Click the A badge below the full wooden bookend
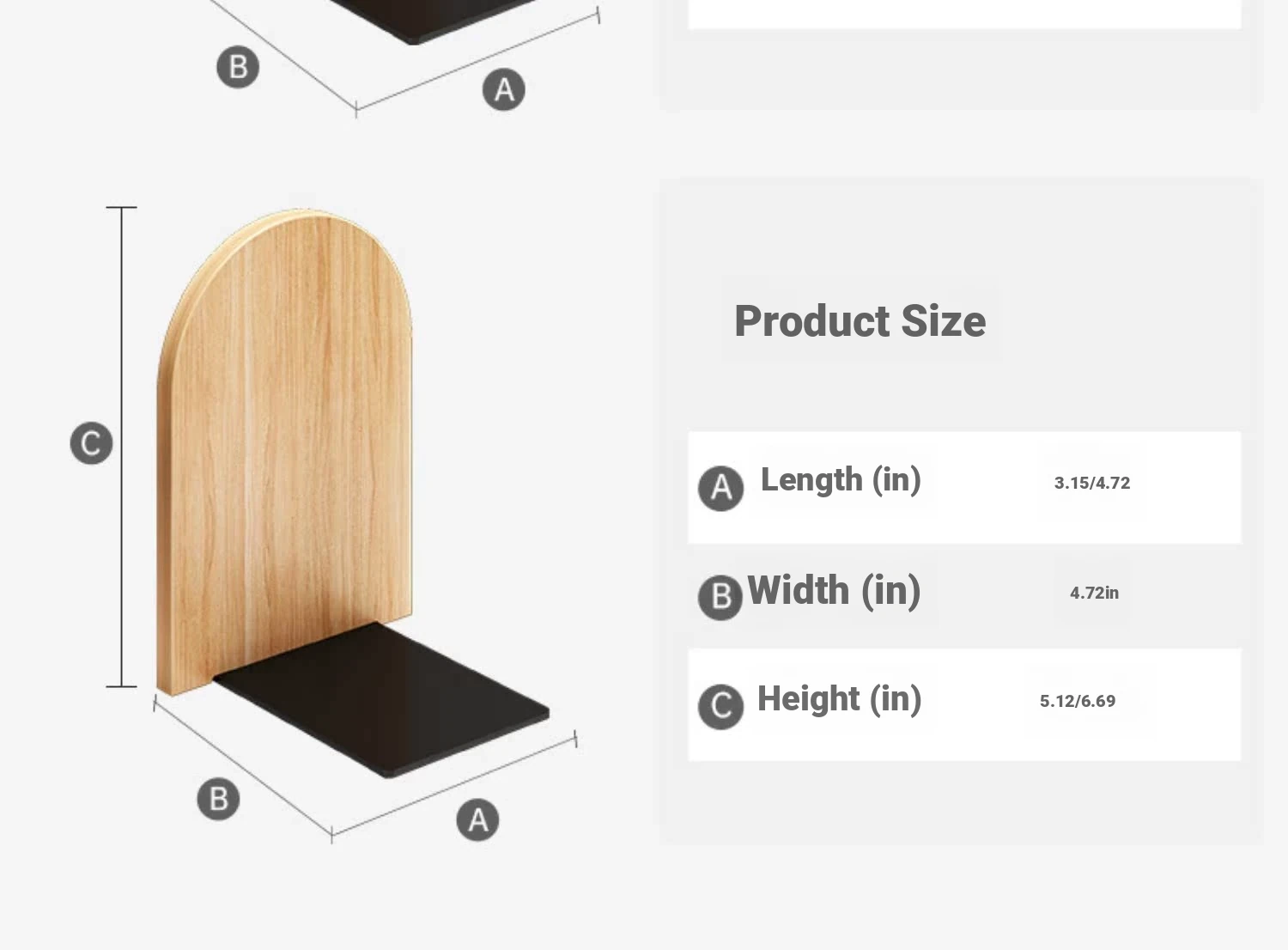The width and height of the screenshot is (1288, 950). (x=477, y=819)
